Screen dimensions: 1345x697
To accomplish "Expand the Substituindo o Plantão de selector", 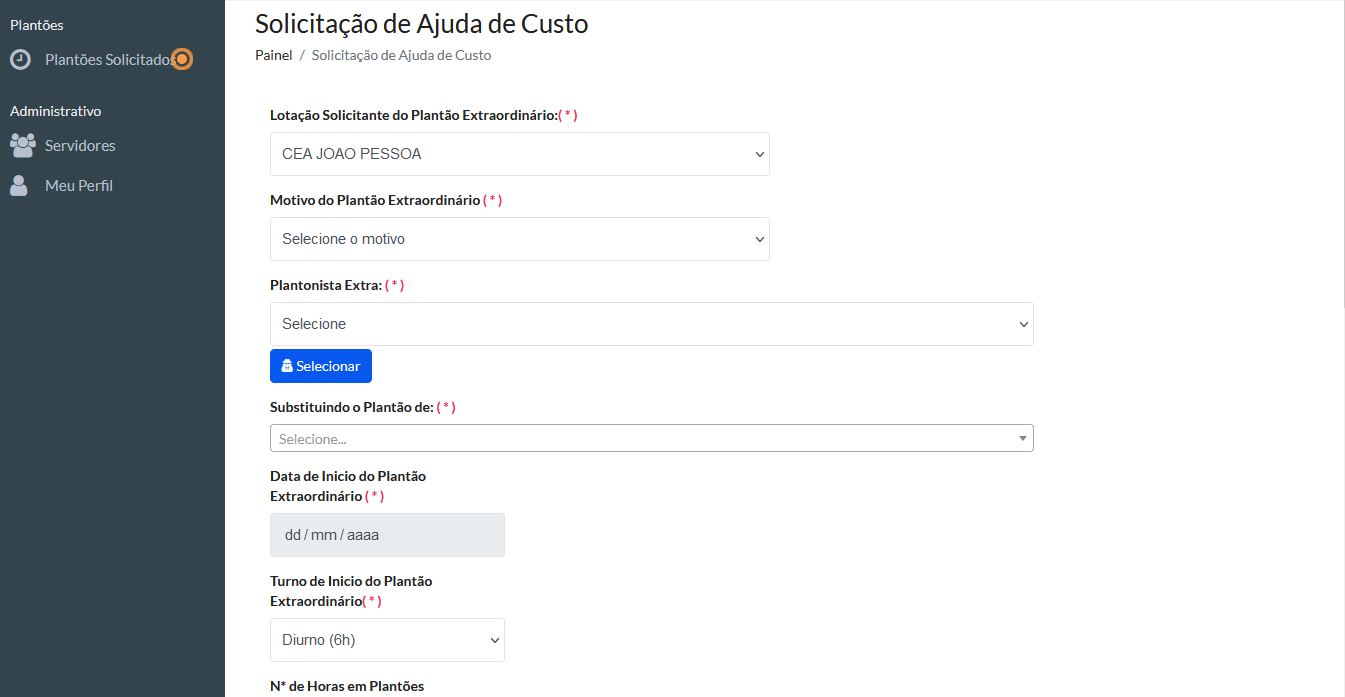I will [650, 438].
